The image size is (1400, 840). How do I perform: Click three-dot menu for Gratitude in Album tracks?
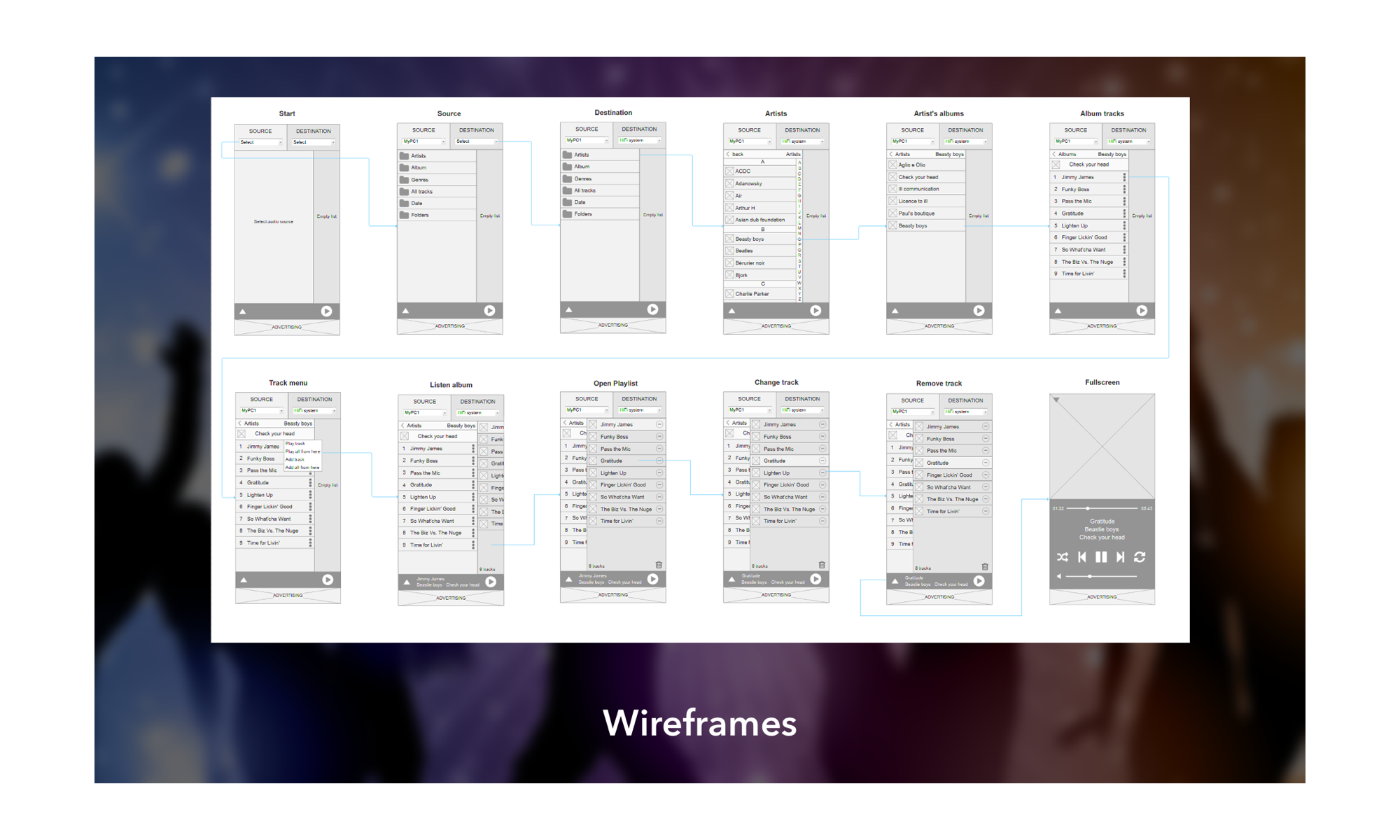tap(1125, 213)
